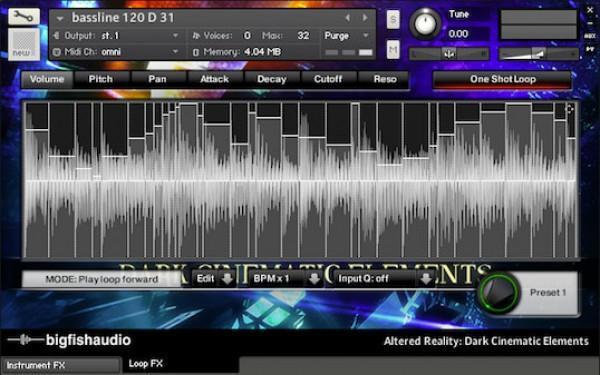
Task: Click the MODE: Play loop forward button
Action: tap(101, 279)
